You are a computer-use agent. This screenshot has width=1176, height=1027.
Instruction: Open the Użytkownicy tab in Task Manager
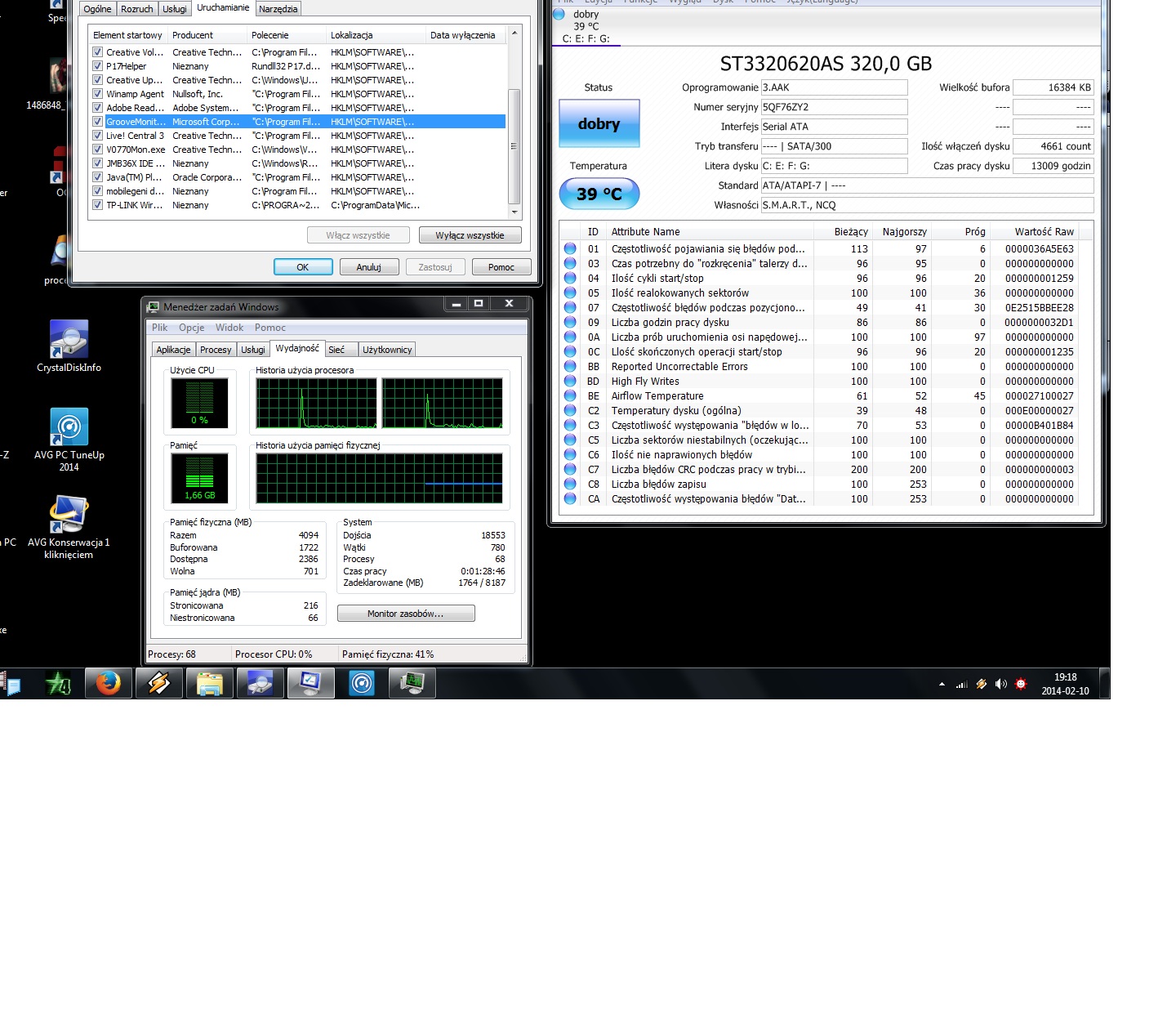387,350
